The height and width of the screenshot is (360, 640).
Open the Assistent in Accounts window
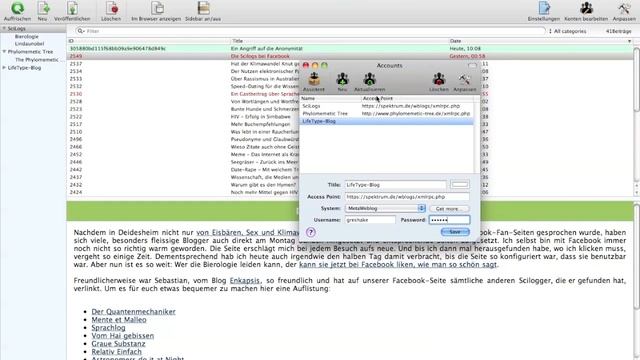[x=314, y=79]
